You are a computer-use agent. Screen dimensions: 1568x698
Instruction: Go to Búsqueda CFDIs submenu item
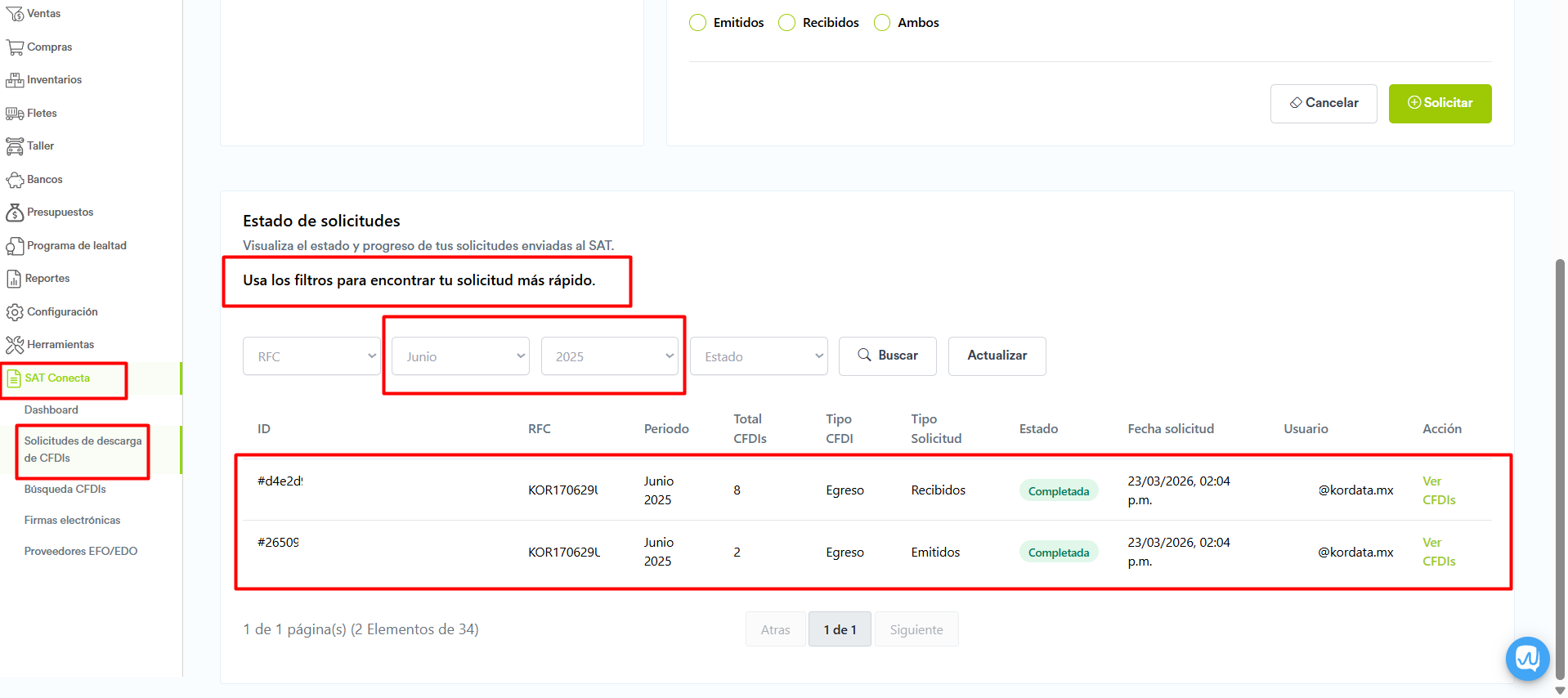(65, 489)
